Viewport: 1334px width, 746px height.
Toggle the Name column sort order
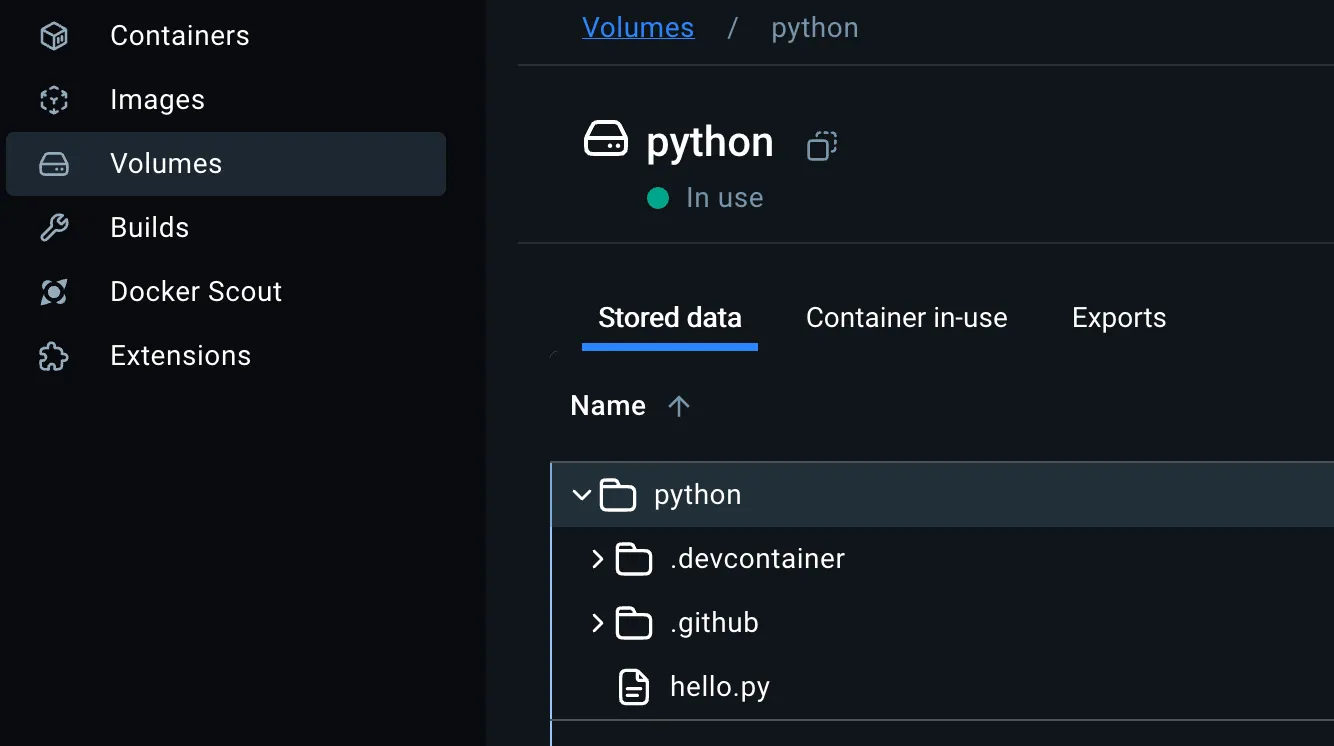[679, 405]
